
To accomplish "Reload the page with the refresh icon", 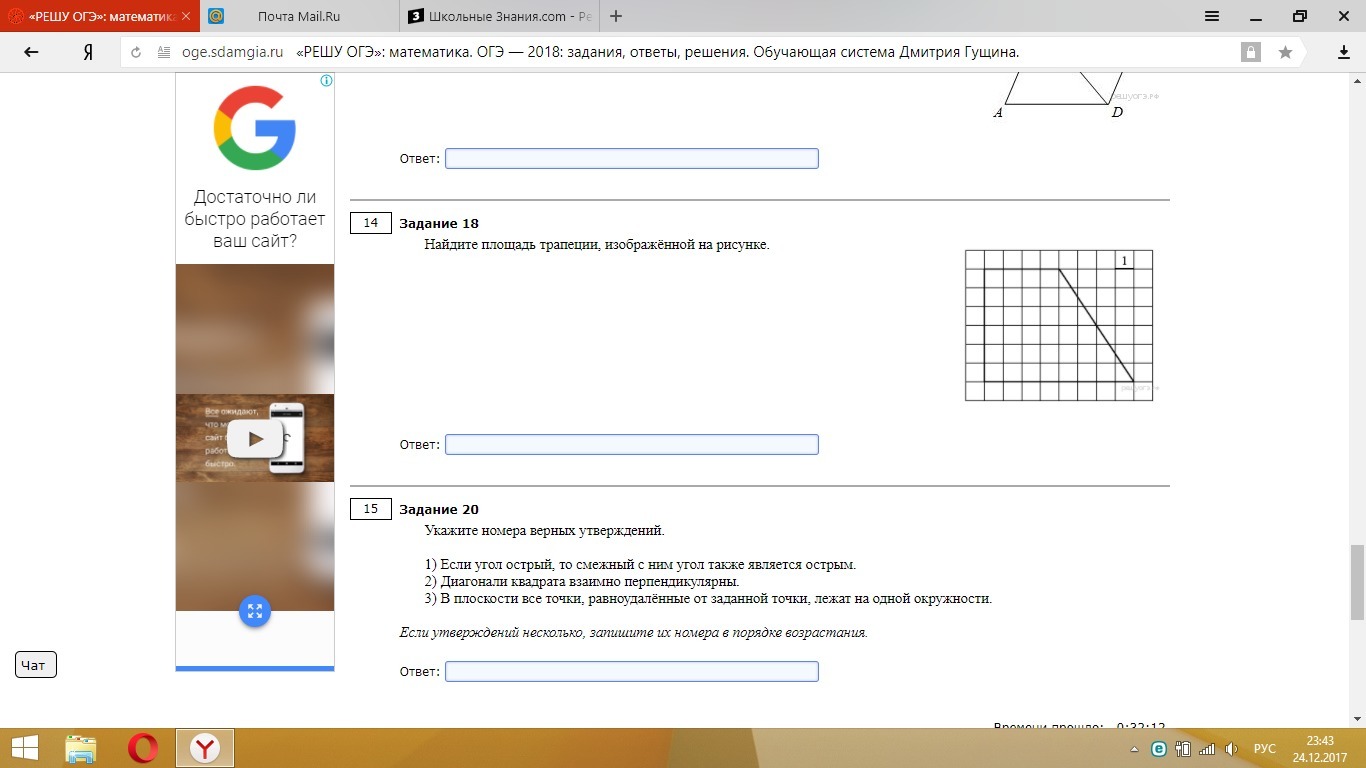I will point(136,53).
